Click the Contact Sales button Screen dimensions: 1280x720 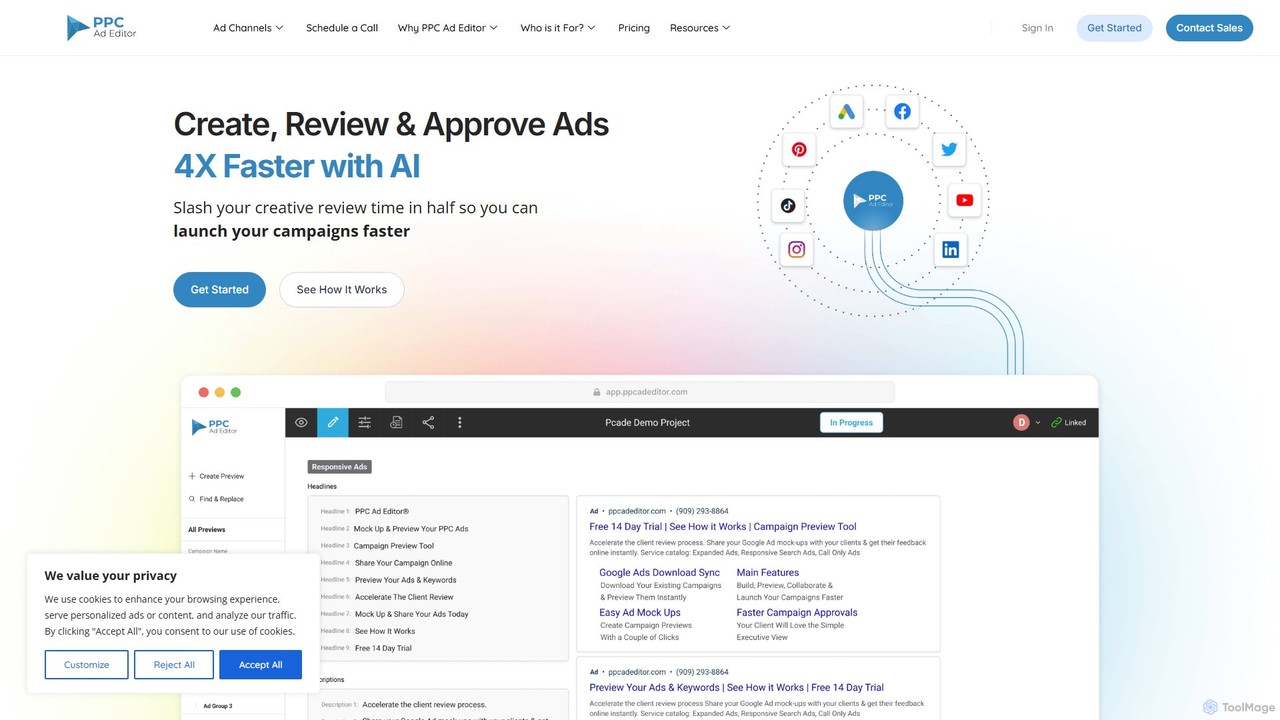coord(1209,28)
